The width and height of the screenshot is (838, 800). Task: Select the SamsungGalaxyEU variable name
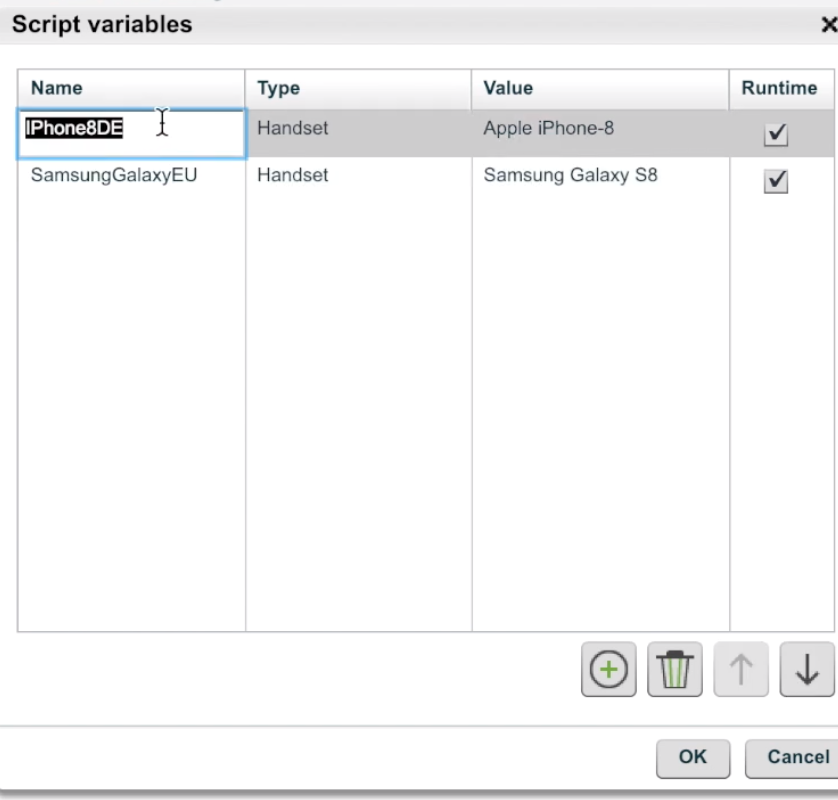[x=114, y=176]
